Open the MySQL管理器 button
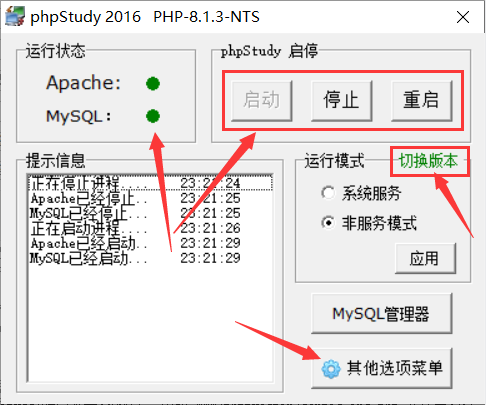 click(381, 313)
